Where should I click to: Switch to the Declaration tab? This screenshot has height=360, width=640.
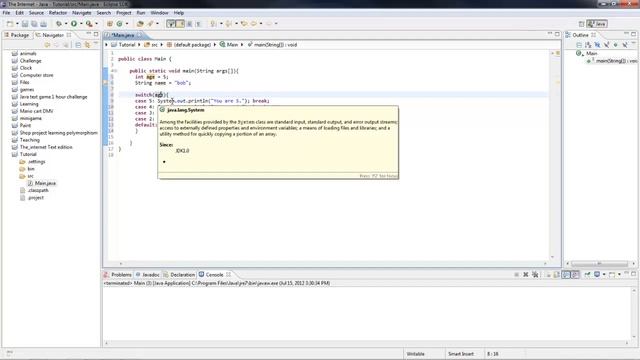point(179,275)
